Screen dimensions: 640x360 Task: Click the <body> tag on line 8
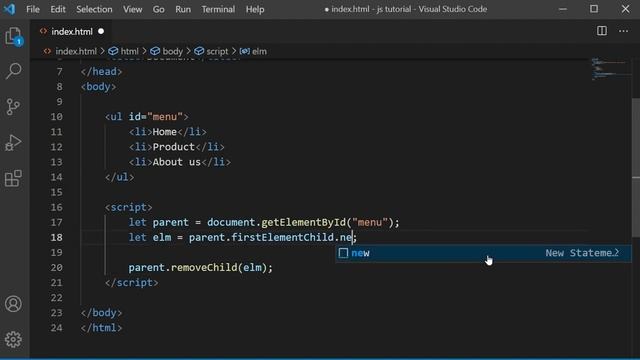click(98, 87)
